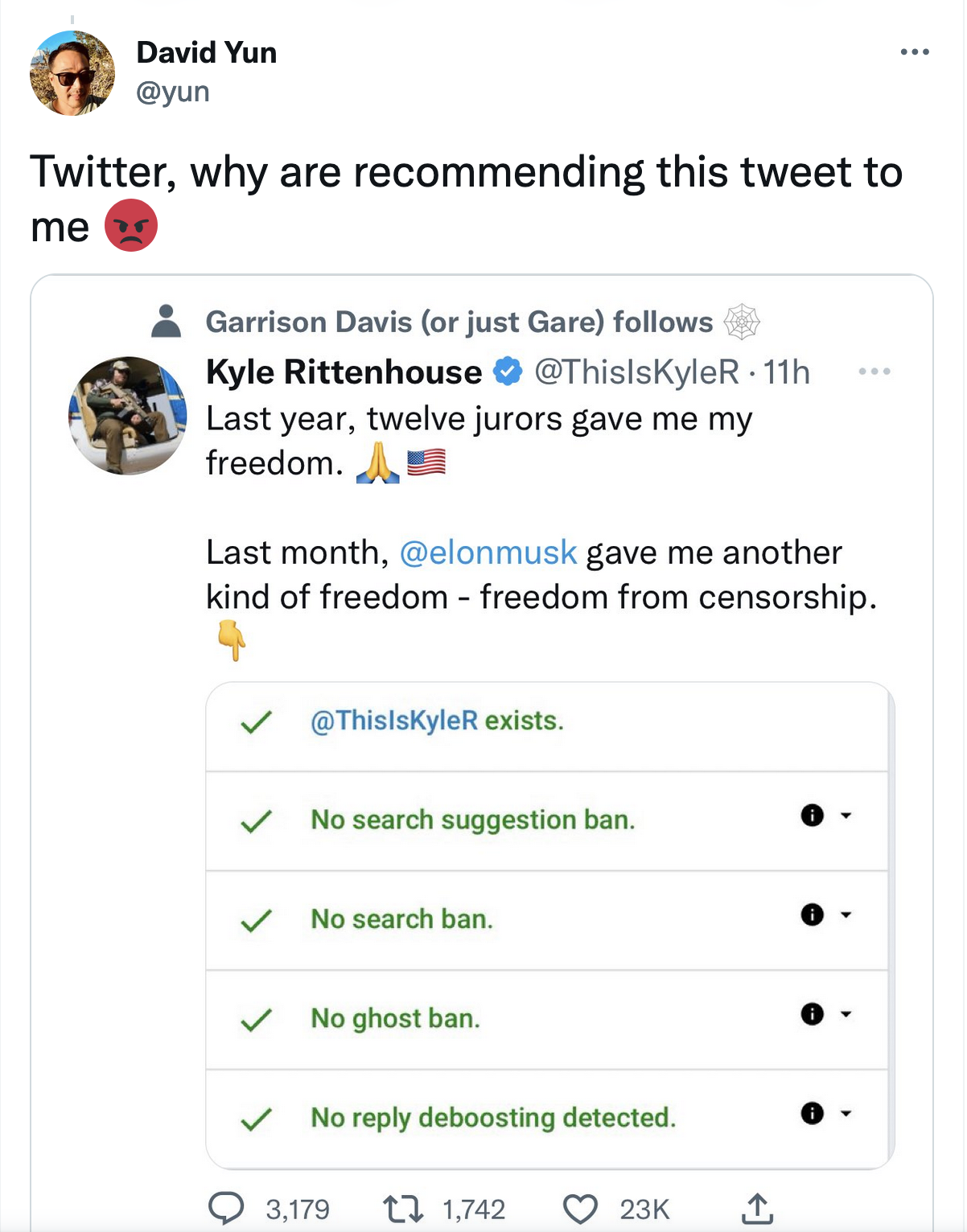Click the reply icon on quoted tweet
The width and height of the screenshot is (967, 1232).
point(226,1208)
